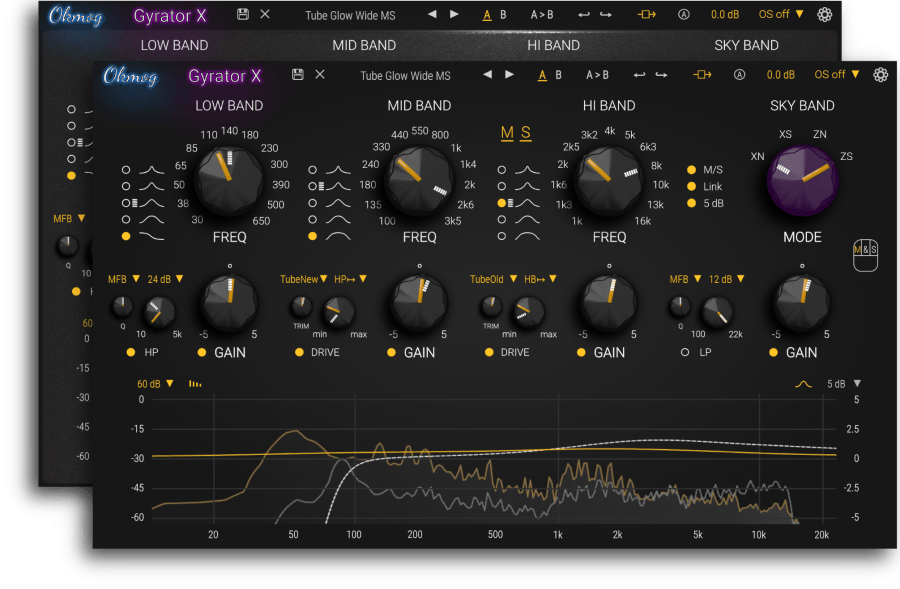This screenshot has width=900, height=589.
Task: Go to next preset arrow in front window
Action: click(509, 74)
